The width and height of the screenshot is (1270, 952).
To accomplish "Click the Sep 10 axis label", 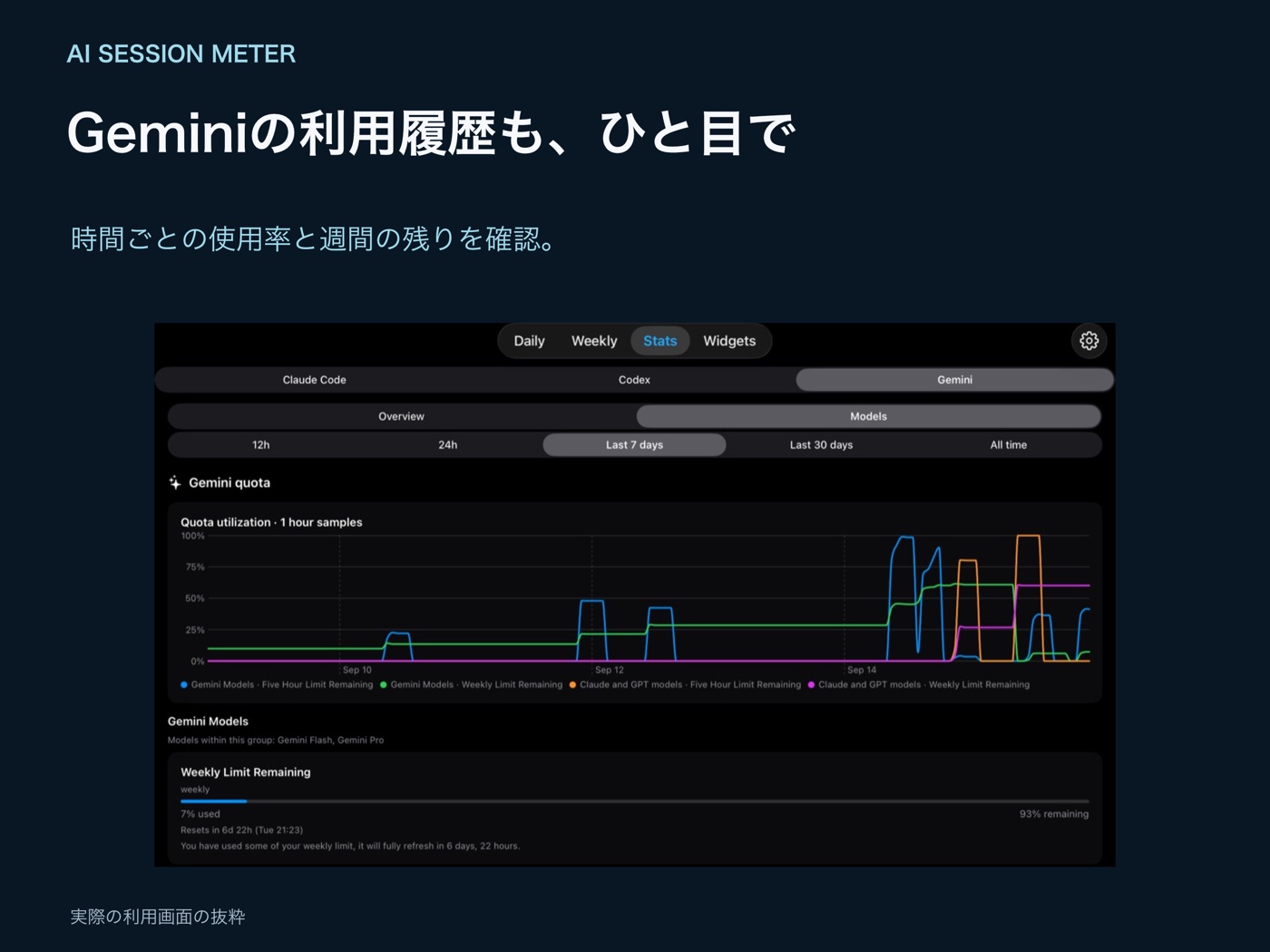I will coord(357,670).
